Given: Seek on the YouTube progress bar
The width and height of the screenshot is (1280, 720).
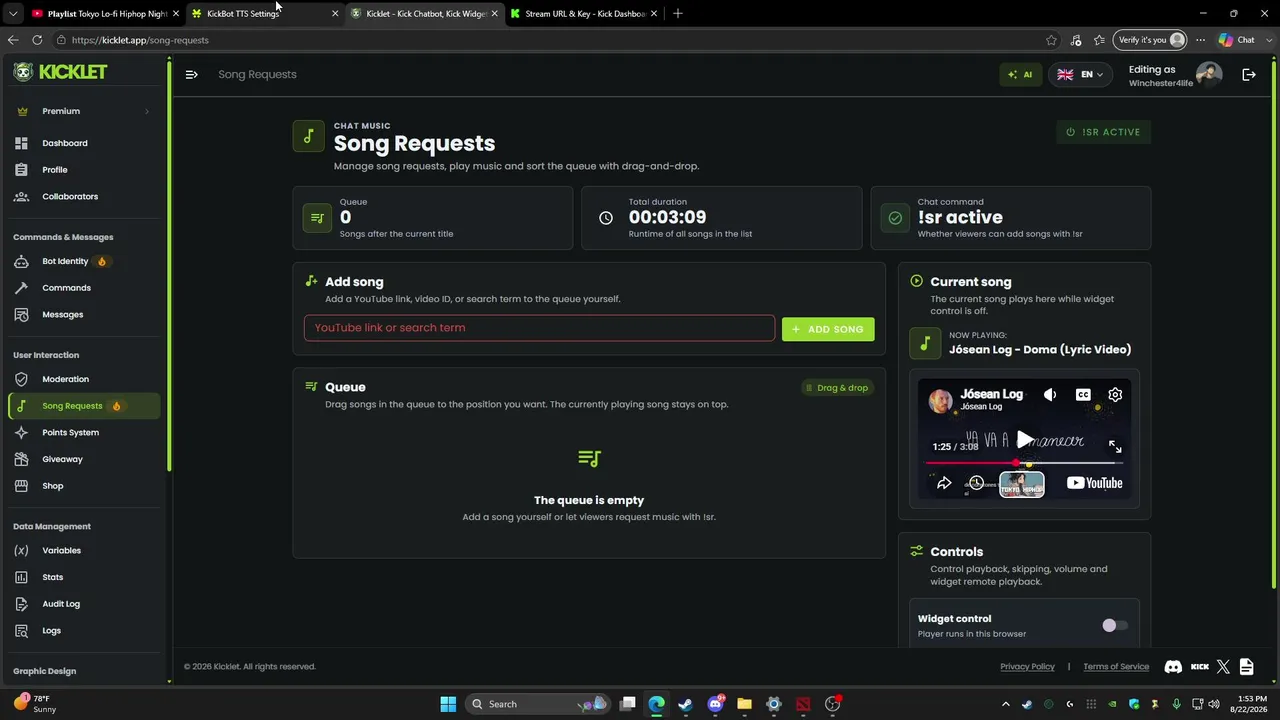Looking at the screenshot, I should coord(1024,463).
